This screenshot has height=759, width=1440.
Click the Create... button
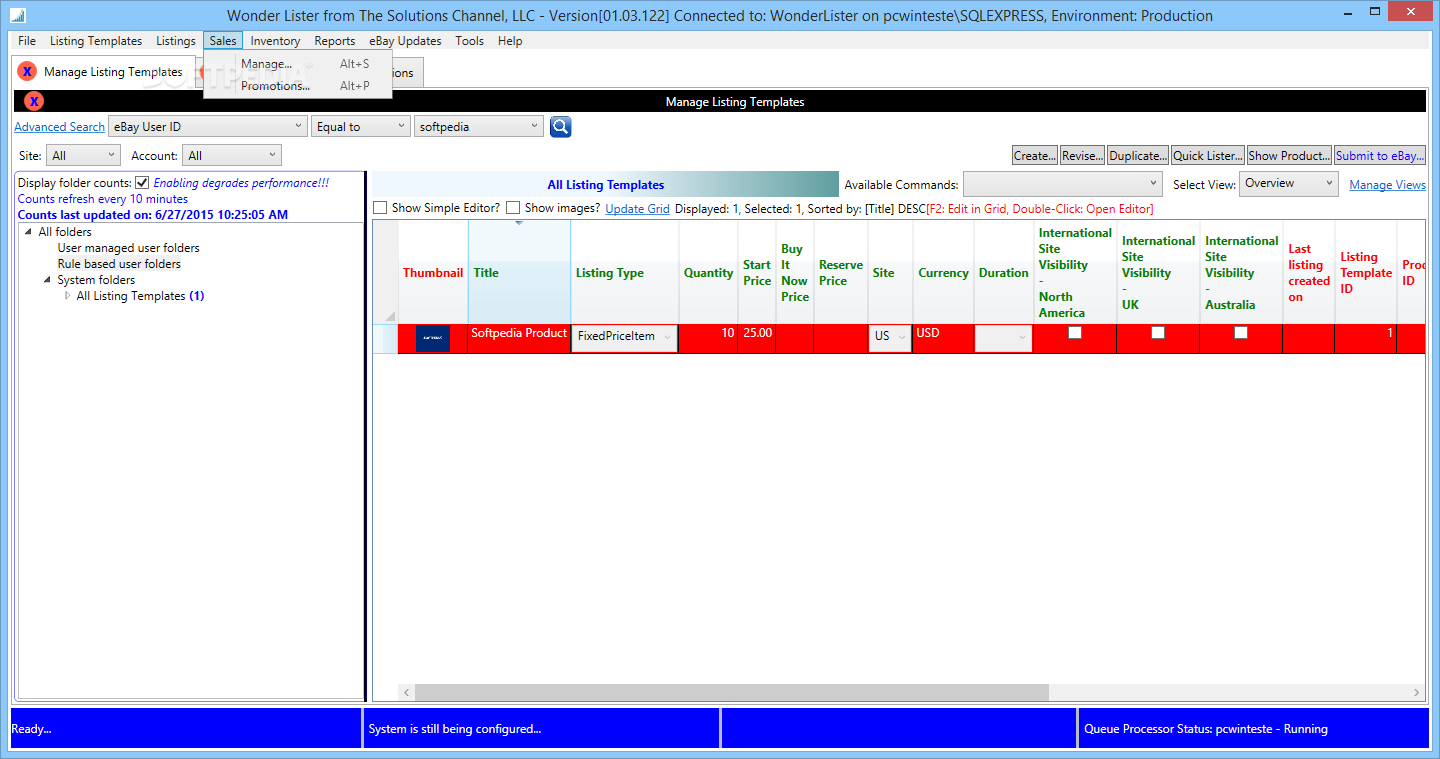point(1034,155)
